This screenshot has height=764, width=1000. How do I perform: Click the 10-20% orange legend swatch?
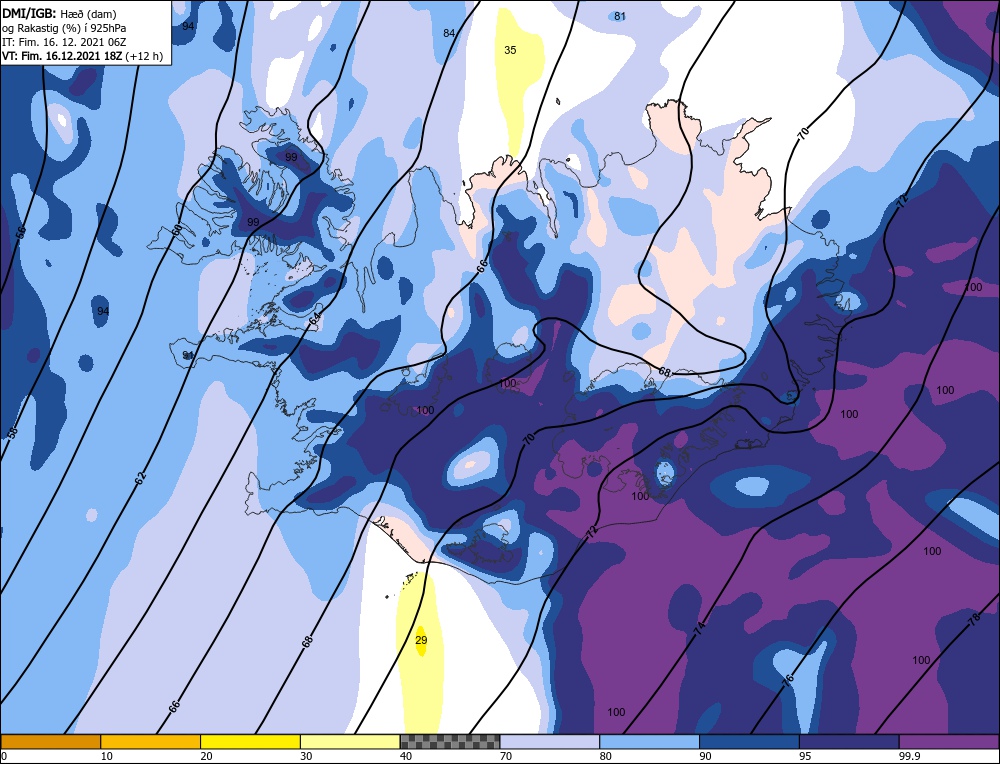(x=151, y=741)
